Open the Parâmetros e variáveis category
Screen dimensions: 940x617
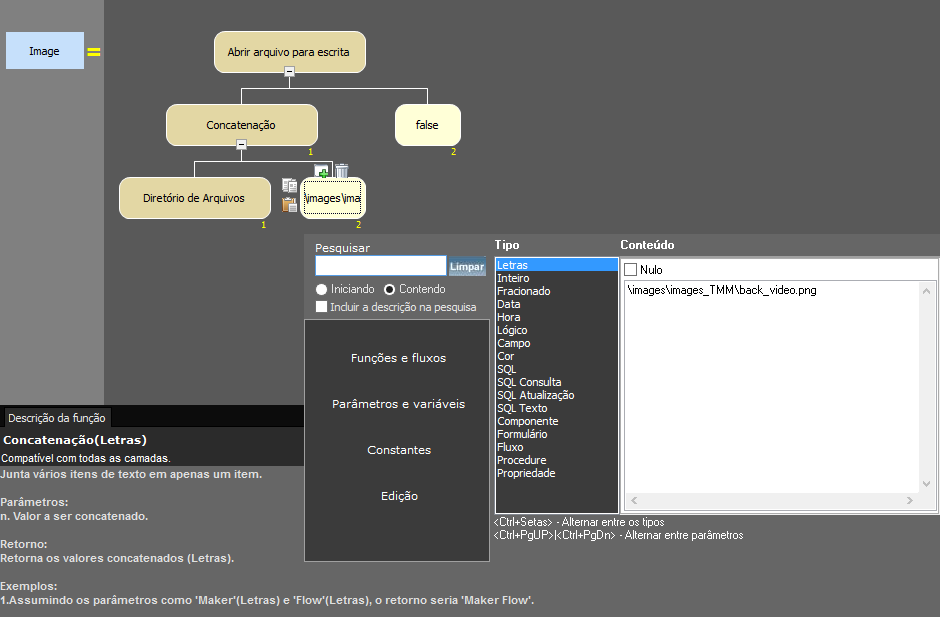[x=398, y=404]
